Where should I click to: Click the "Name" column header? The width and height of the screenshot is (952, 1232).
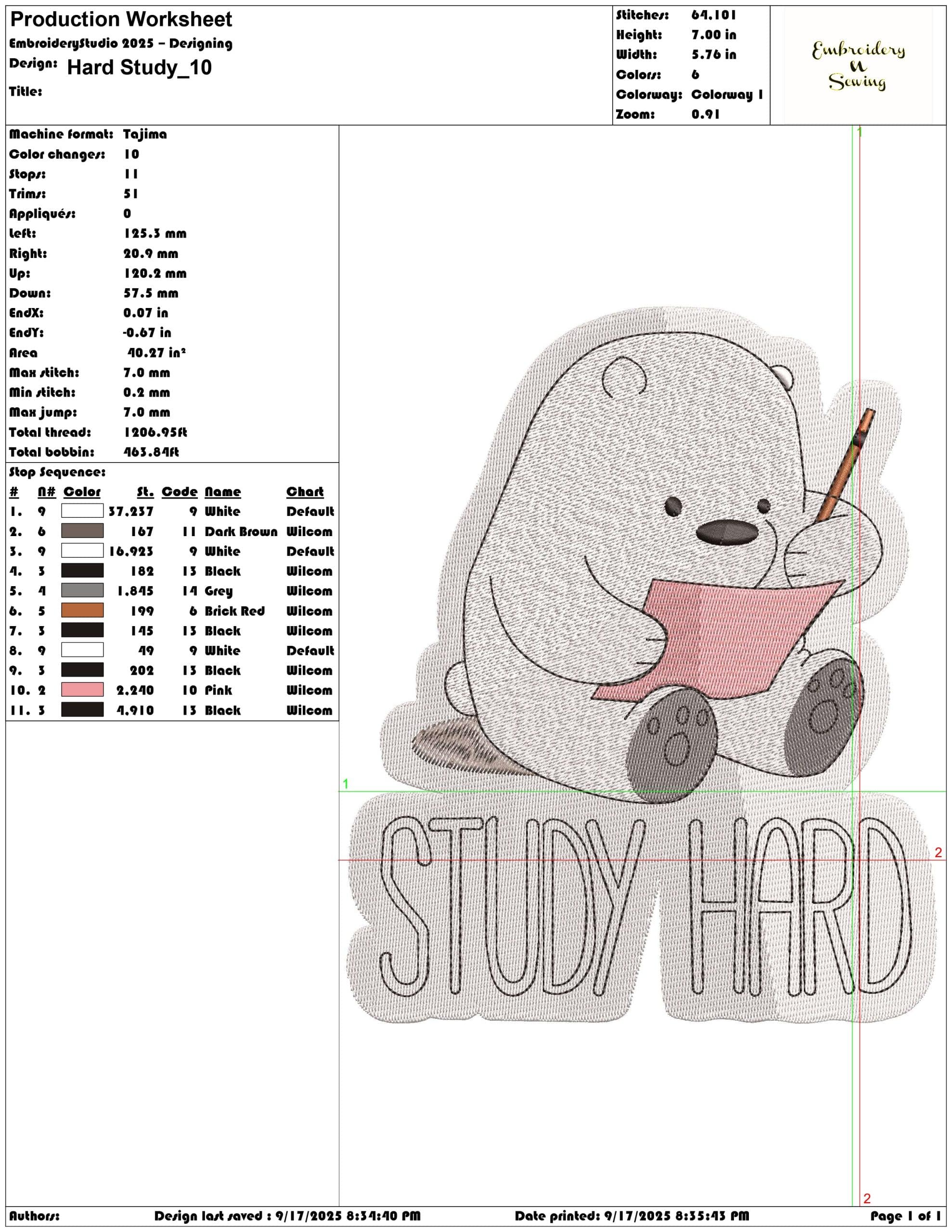click(x=223, y=491)
